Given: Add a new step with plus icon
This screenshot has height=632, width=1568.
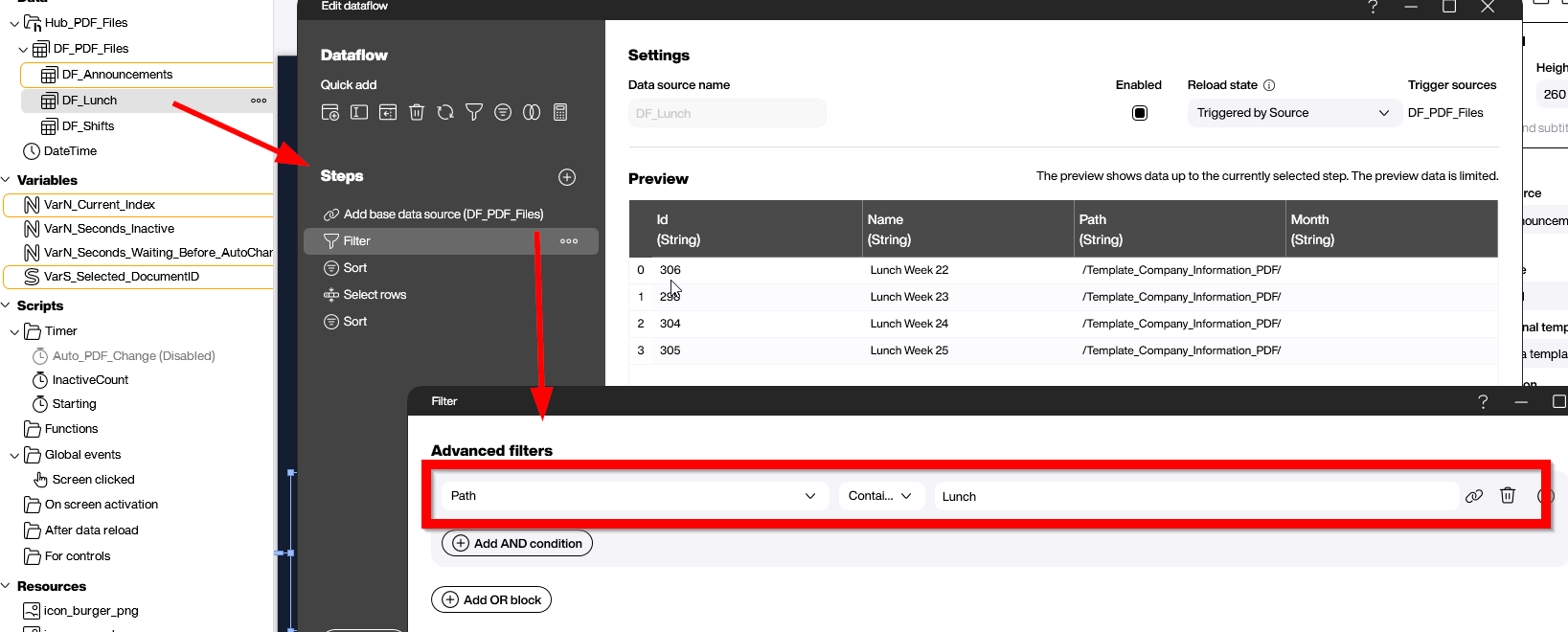Looking at the screenshot, I should pyautogui.click(x=567, y=177).
